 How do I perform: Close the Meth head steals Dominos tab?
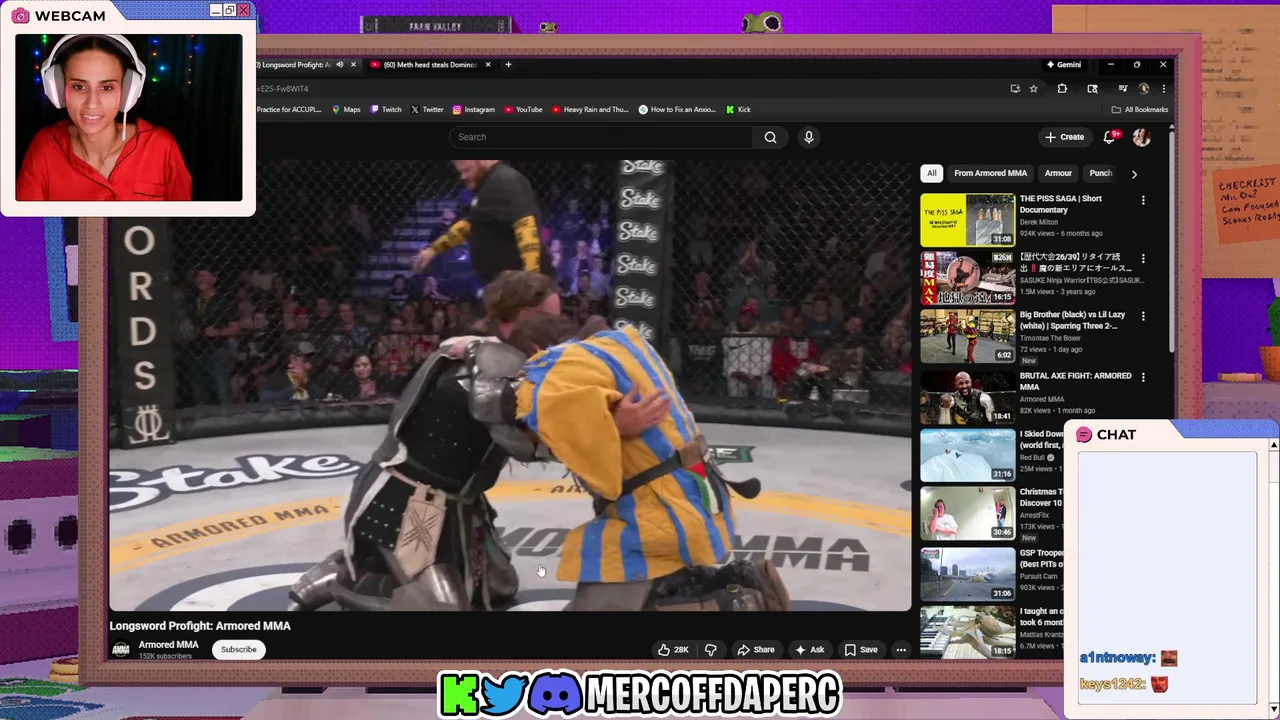click(488, 65)
